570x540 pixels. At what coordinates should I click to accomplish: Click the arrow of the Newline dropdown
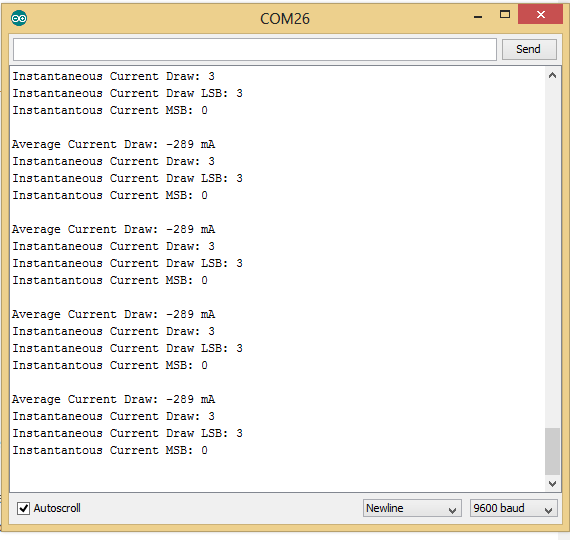(x=452, y=510)
